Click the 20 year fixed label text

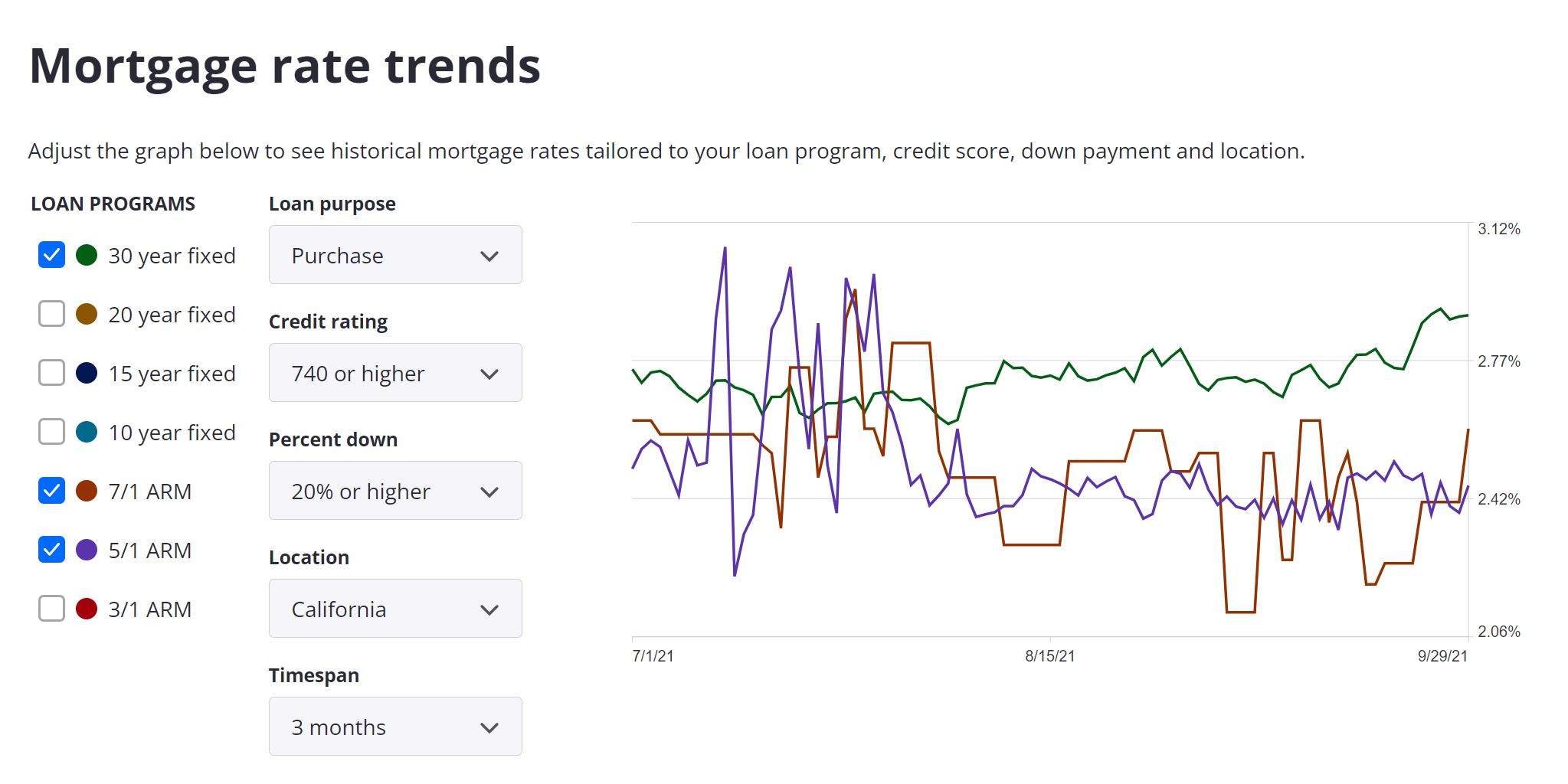[172, 315]
